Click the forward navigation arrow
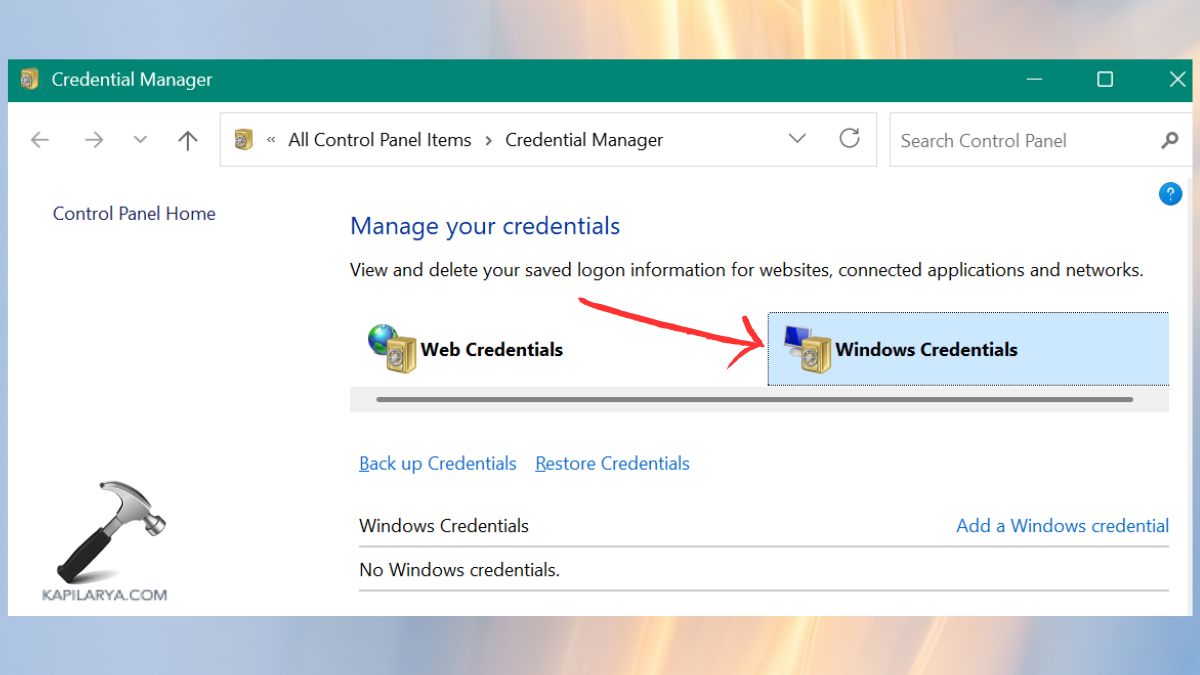 pos(93,140)
